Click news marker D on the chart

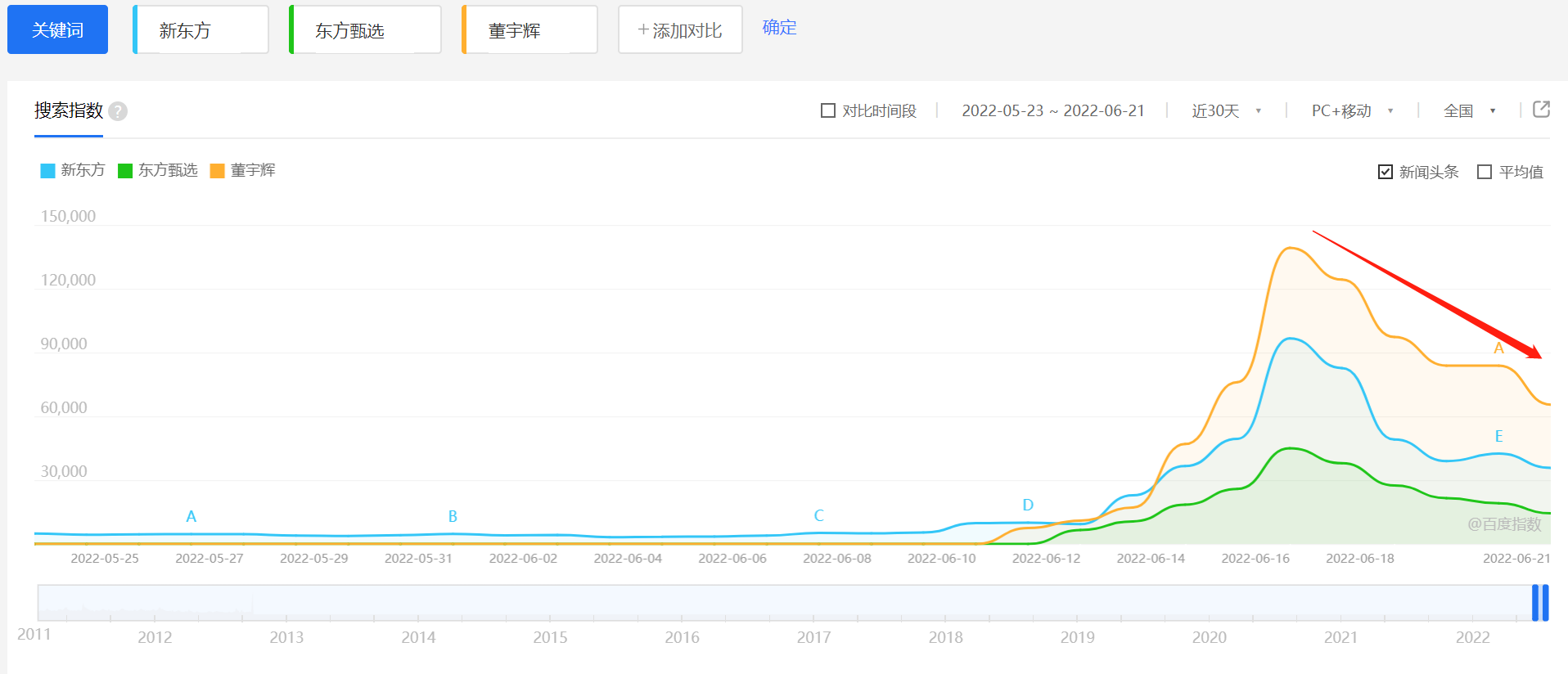click(1028, 505)
